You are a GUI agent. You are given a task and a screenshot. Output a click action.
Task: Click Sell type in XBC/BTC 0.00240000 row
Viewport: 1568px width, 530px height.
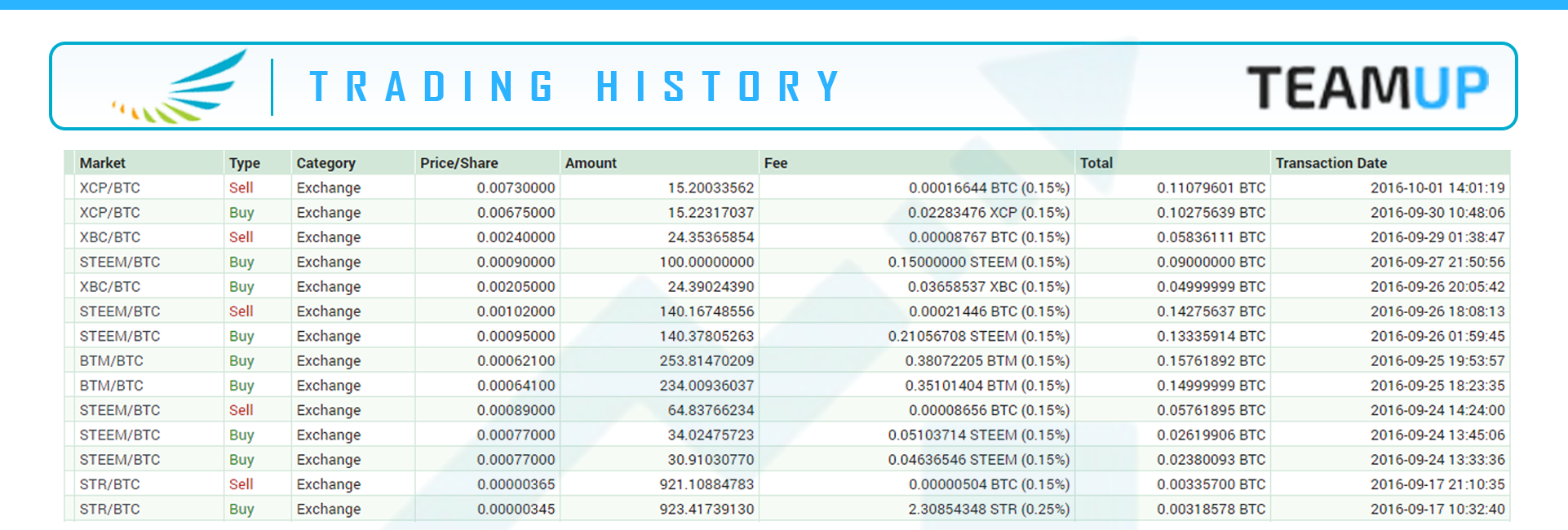(x=241, y=237)
